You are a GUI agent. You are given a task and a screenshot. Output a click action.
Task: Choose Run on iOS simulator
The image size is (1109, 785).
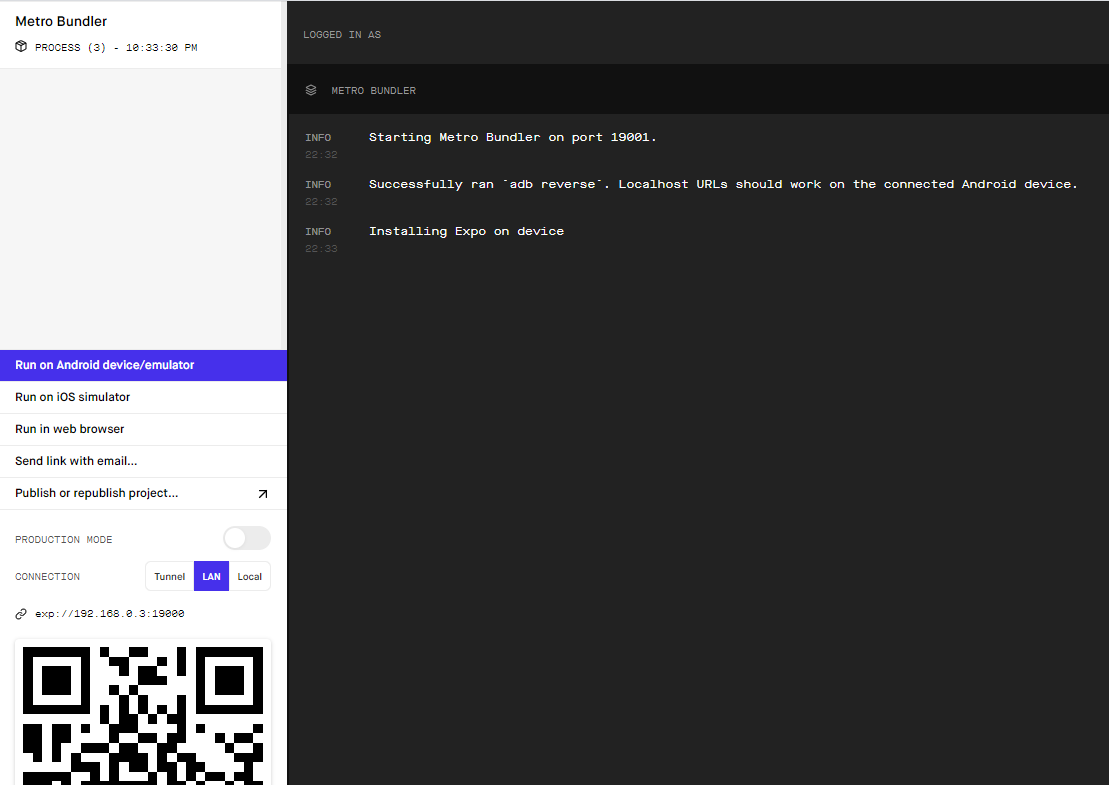click(144, 397)
